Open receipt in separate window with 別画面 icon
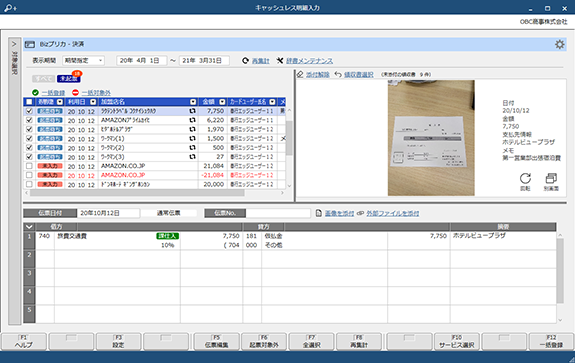The width and height of the screenshot is (575, 363). pos(551,179)
